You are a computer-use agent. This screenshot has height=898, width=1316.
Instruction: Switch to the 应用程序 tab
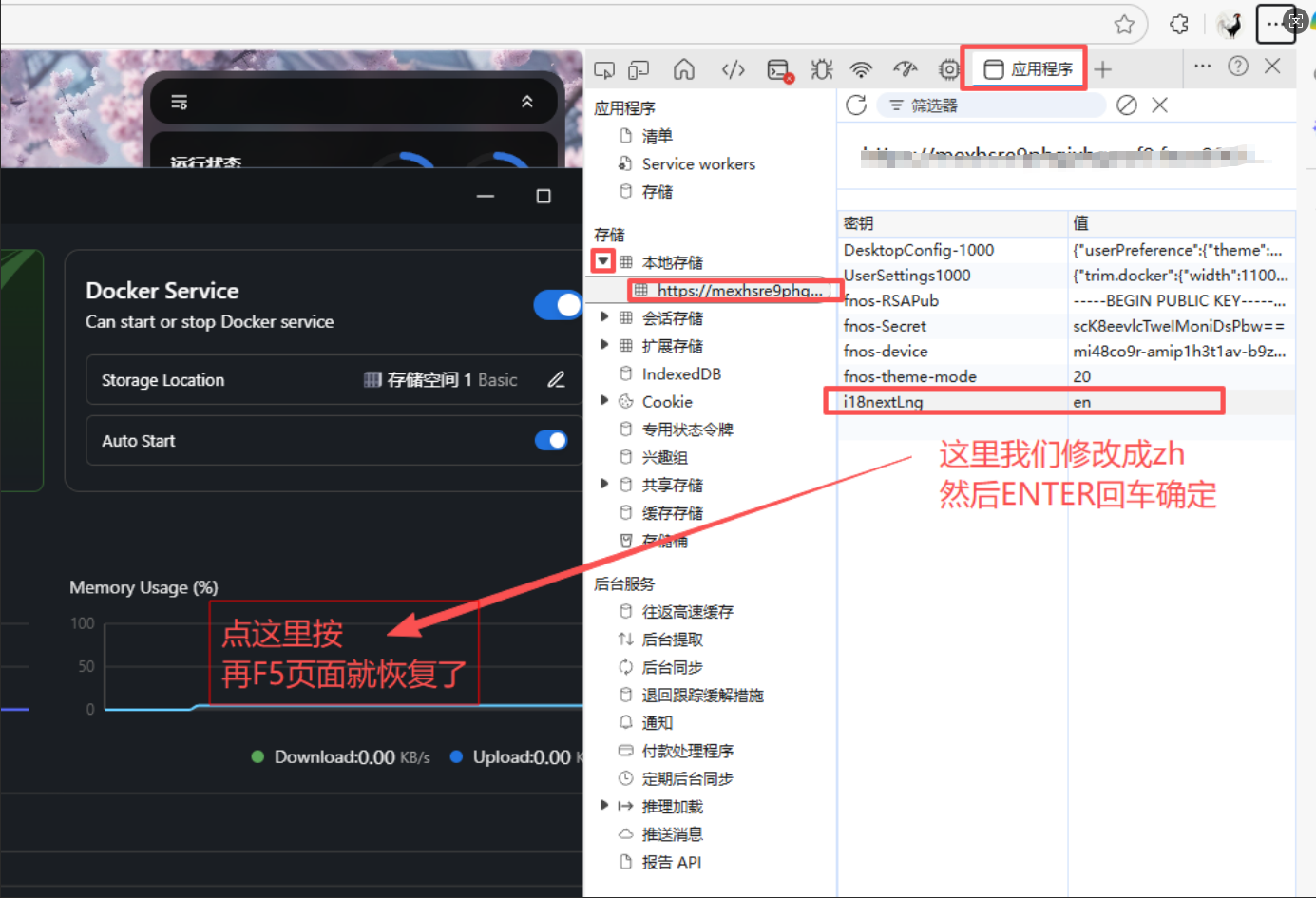point(1028,68)
